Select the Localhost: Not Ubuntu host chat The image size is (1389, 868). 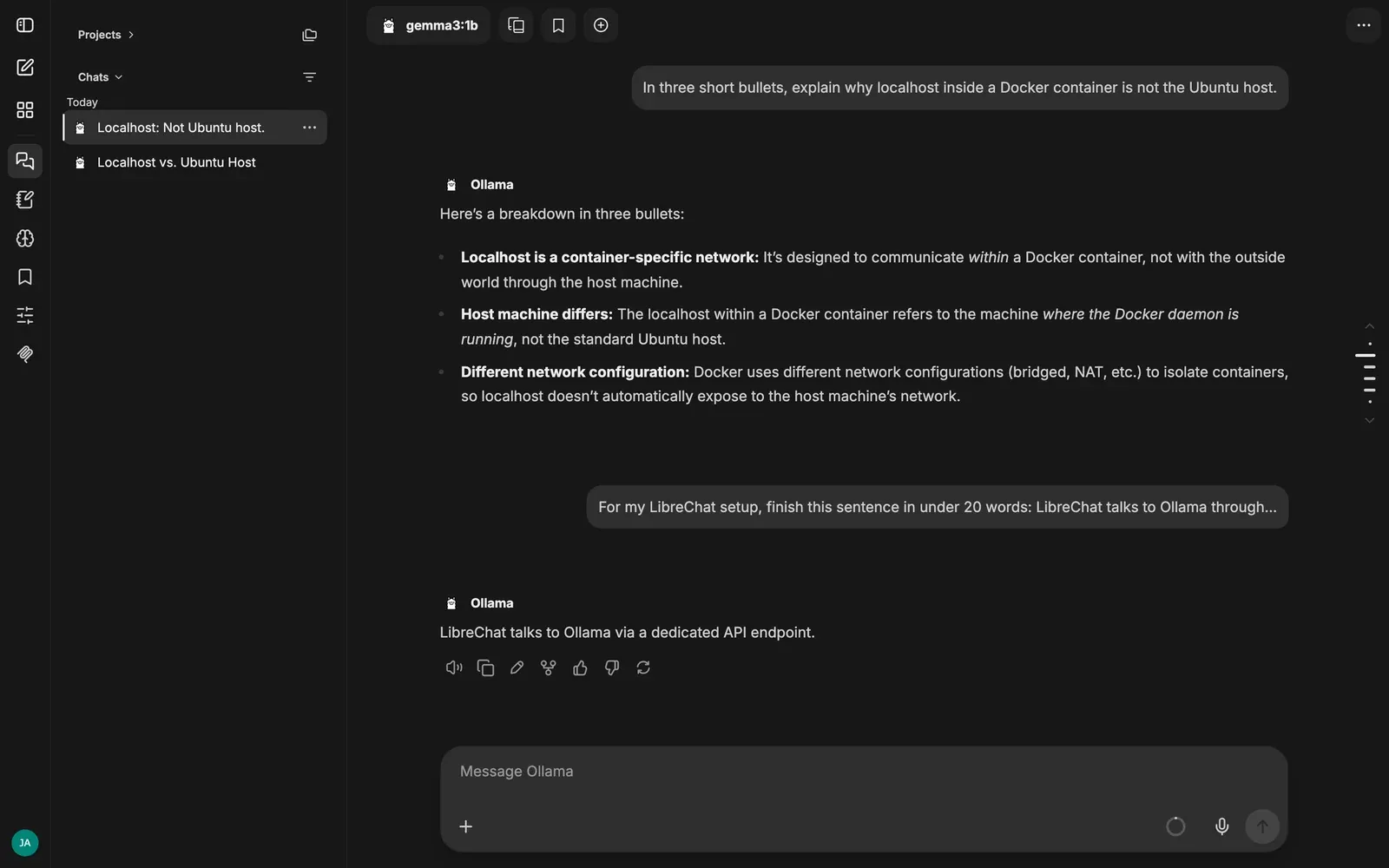(x=195, y=128)
